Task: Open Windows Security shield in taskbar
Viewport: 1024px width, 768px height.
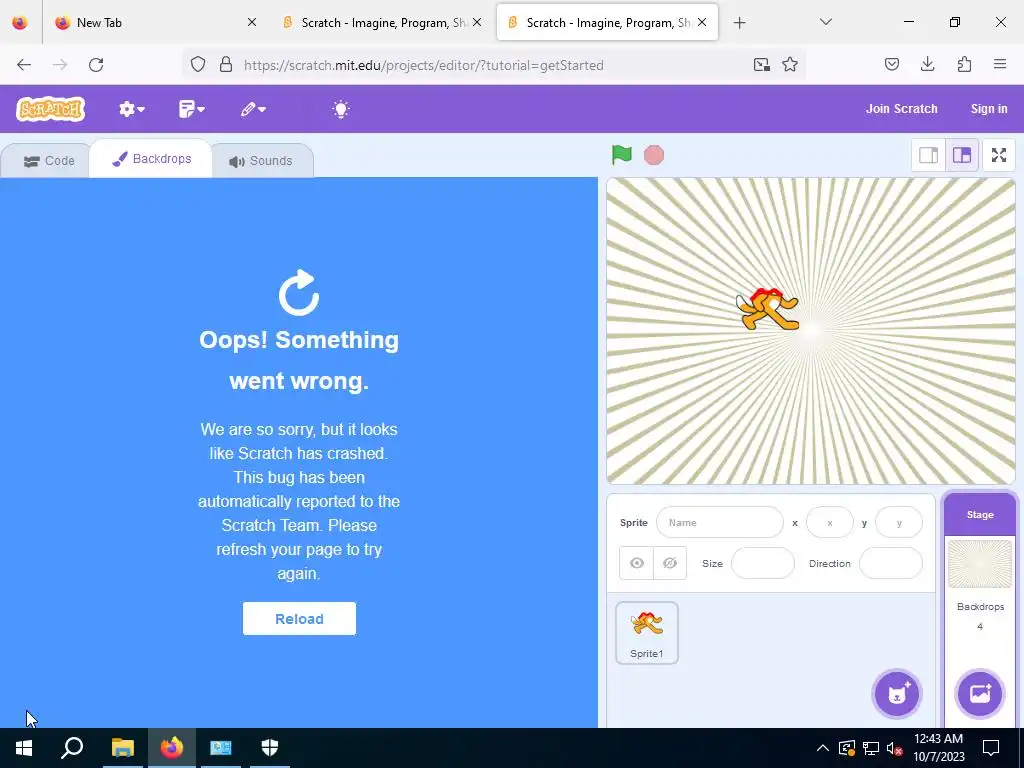Action: tap(270, 748)
